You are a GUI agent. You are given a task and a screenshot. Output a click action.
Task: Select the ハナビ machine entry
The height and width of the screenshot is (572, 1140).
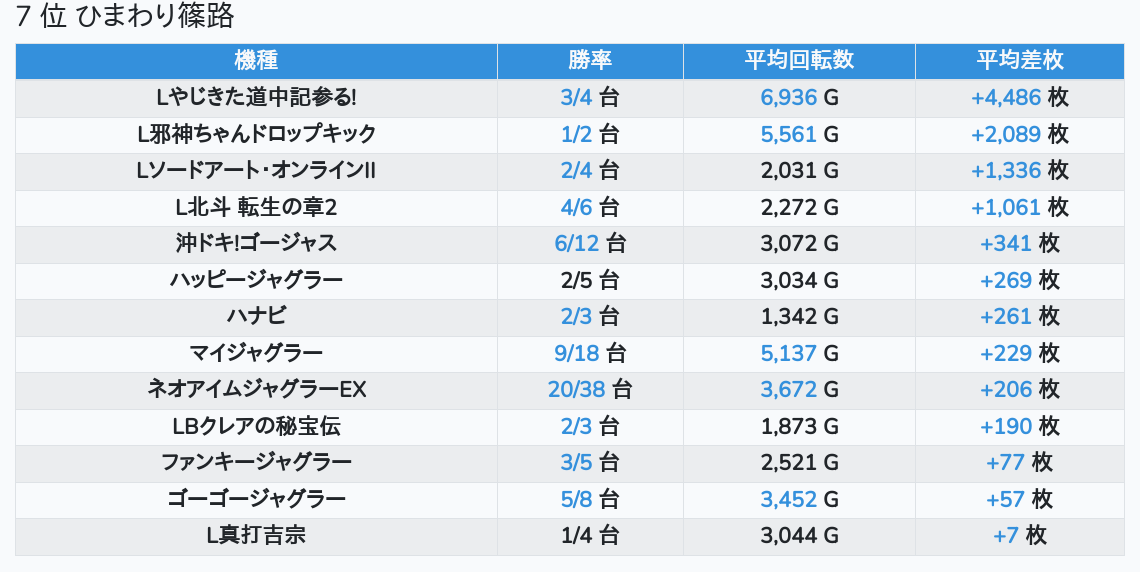coord(256,316)
